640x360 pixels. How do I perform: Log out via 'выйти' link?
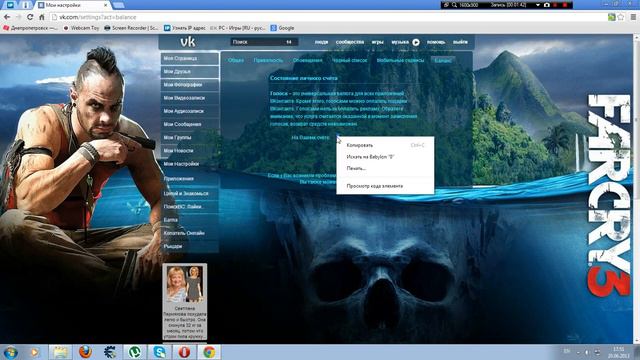(x=460, y=42)
